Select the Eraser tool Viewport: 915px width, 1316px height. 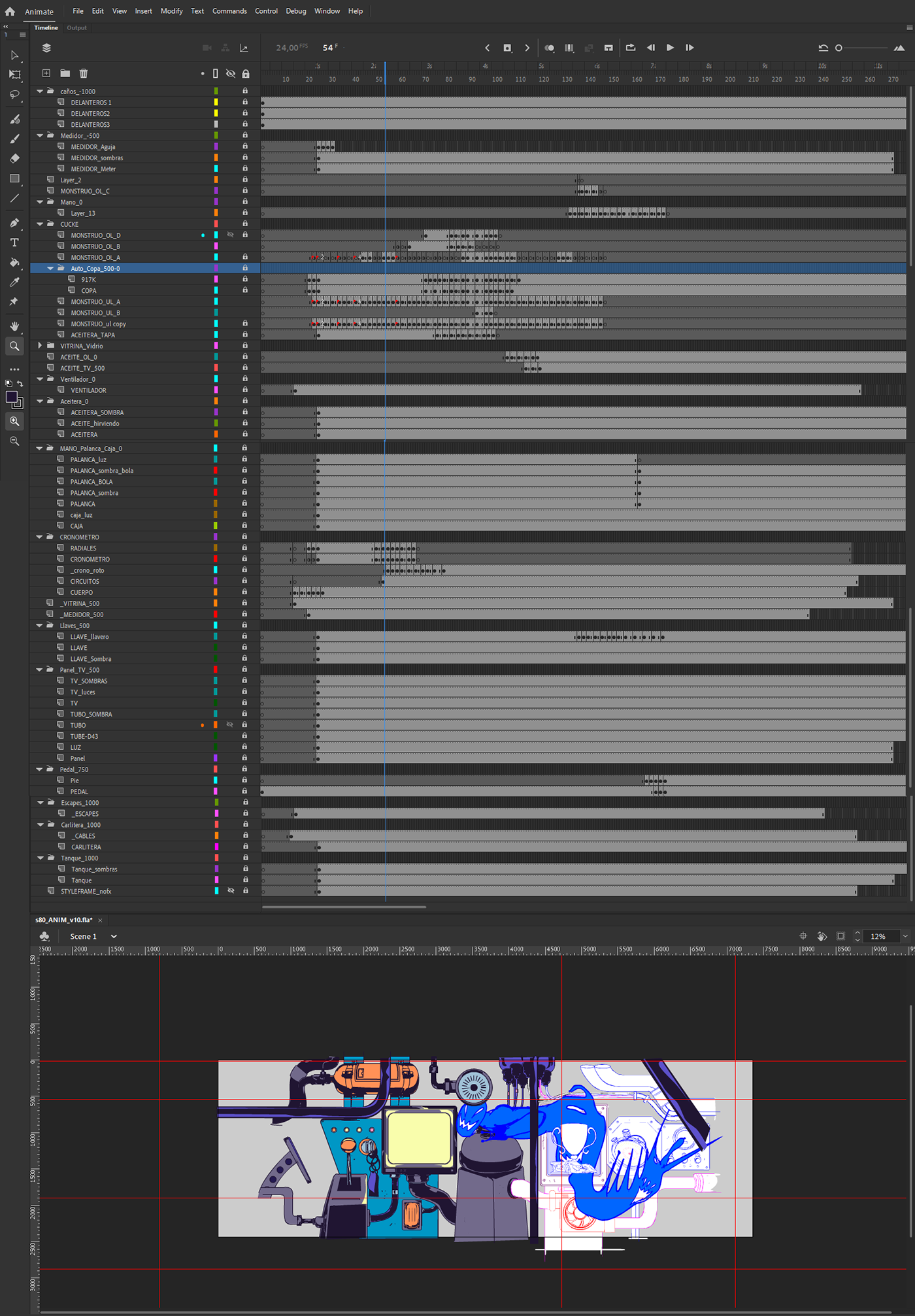click(x=14, y=158)
